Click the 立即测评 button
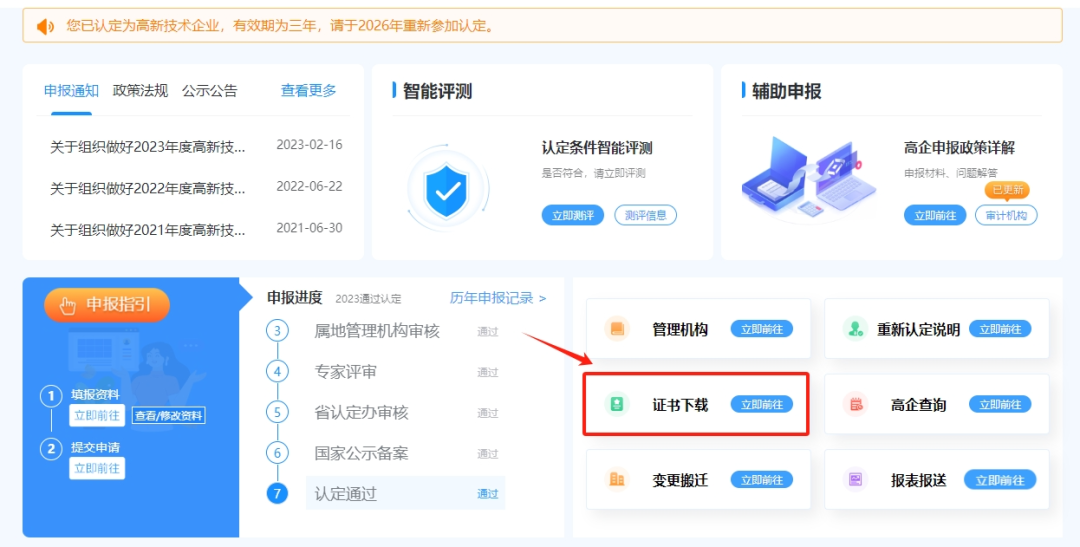The image size is (1080, 547). pos(572,215)
